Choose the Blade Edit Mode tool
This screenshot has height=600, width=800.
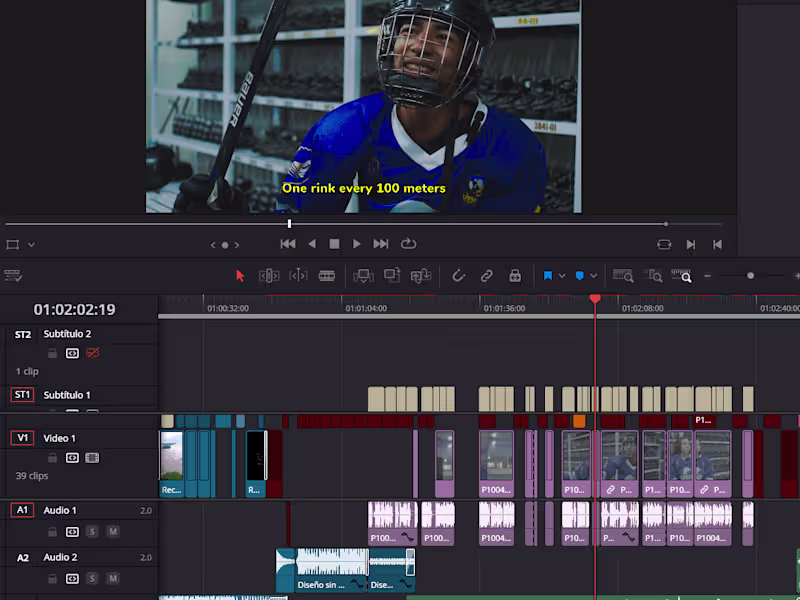(327, 276)
